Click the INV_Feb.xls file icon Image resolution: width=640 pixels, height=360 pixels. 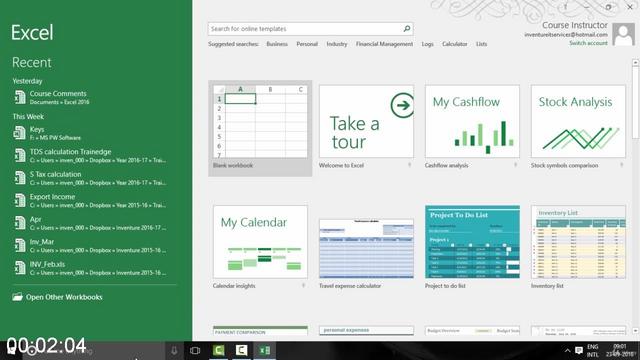20,268
